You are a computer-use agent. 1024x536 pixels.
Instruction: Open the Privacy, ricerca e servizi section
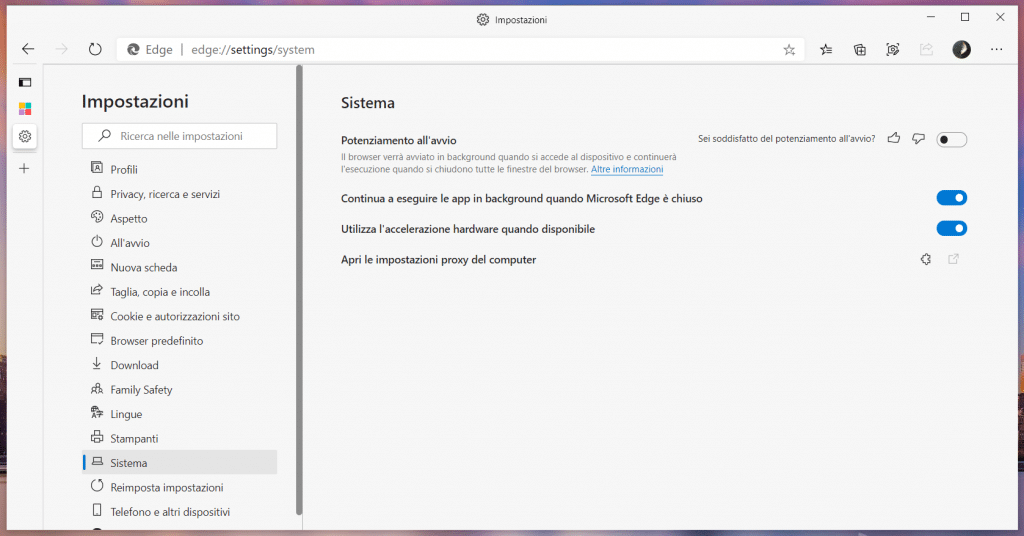pos(165,194)
